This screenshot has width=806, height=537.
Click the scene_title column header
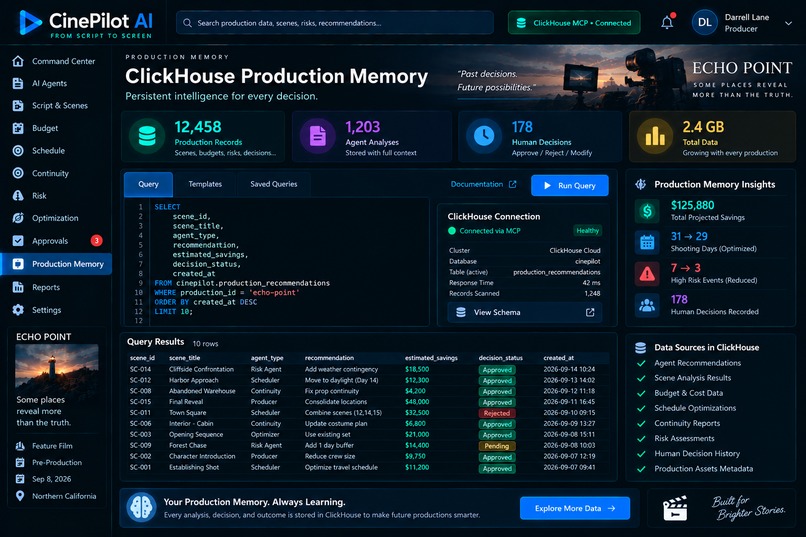[x=185, y=358]
